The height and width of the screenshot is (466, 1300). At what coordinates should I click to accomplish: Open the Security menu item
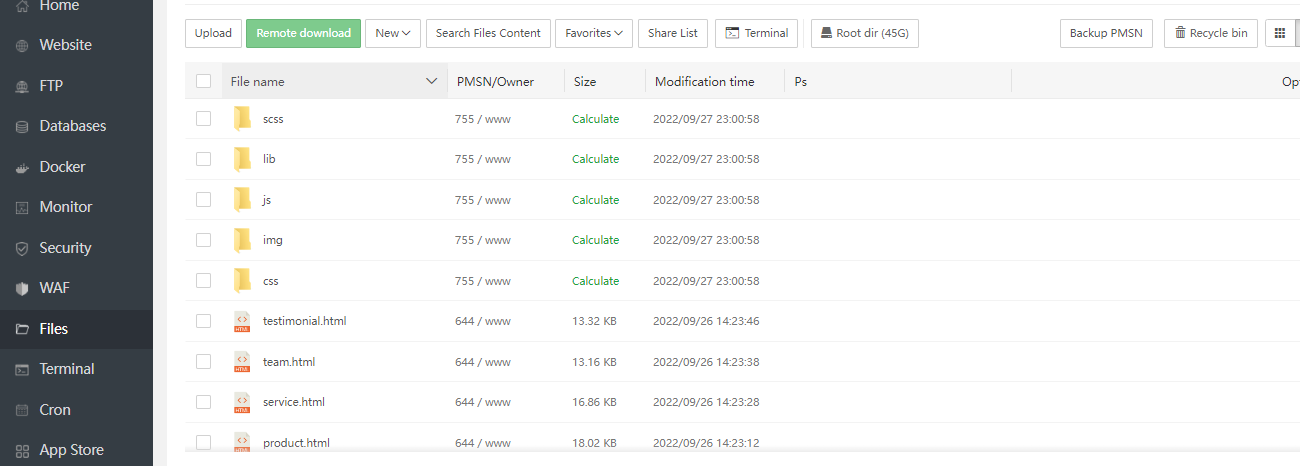(65, 248)
